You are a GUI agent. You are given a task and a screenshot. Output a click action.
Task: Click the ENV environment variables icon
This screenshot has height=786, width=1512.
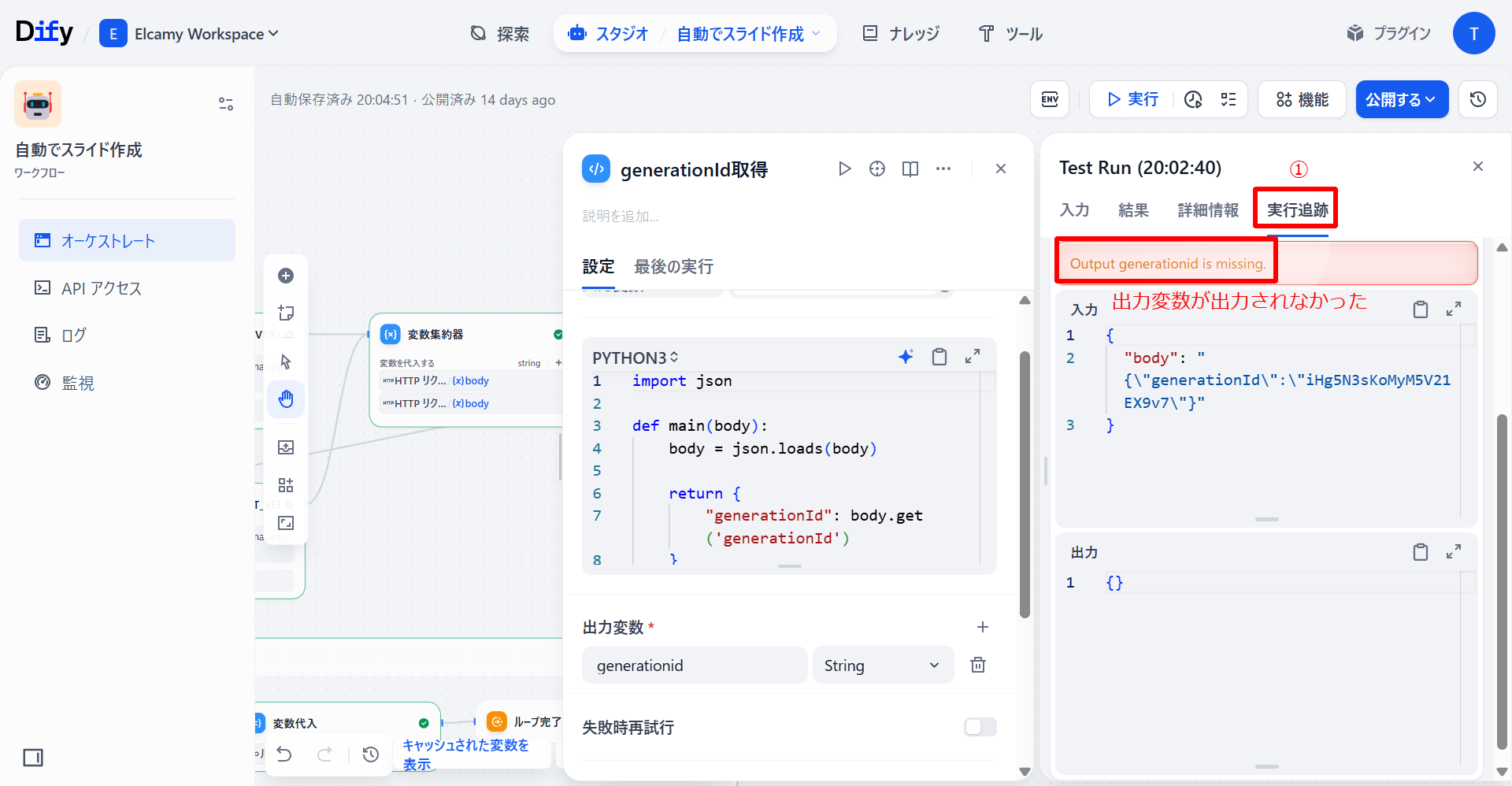pyautogui.click(x=1049, y=99)
